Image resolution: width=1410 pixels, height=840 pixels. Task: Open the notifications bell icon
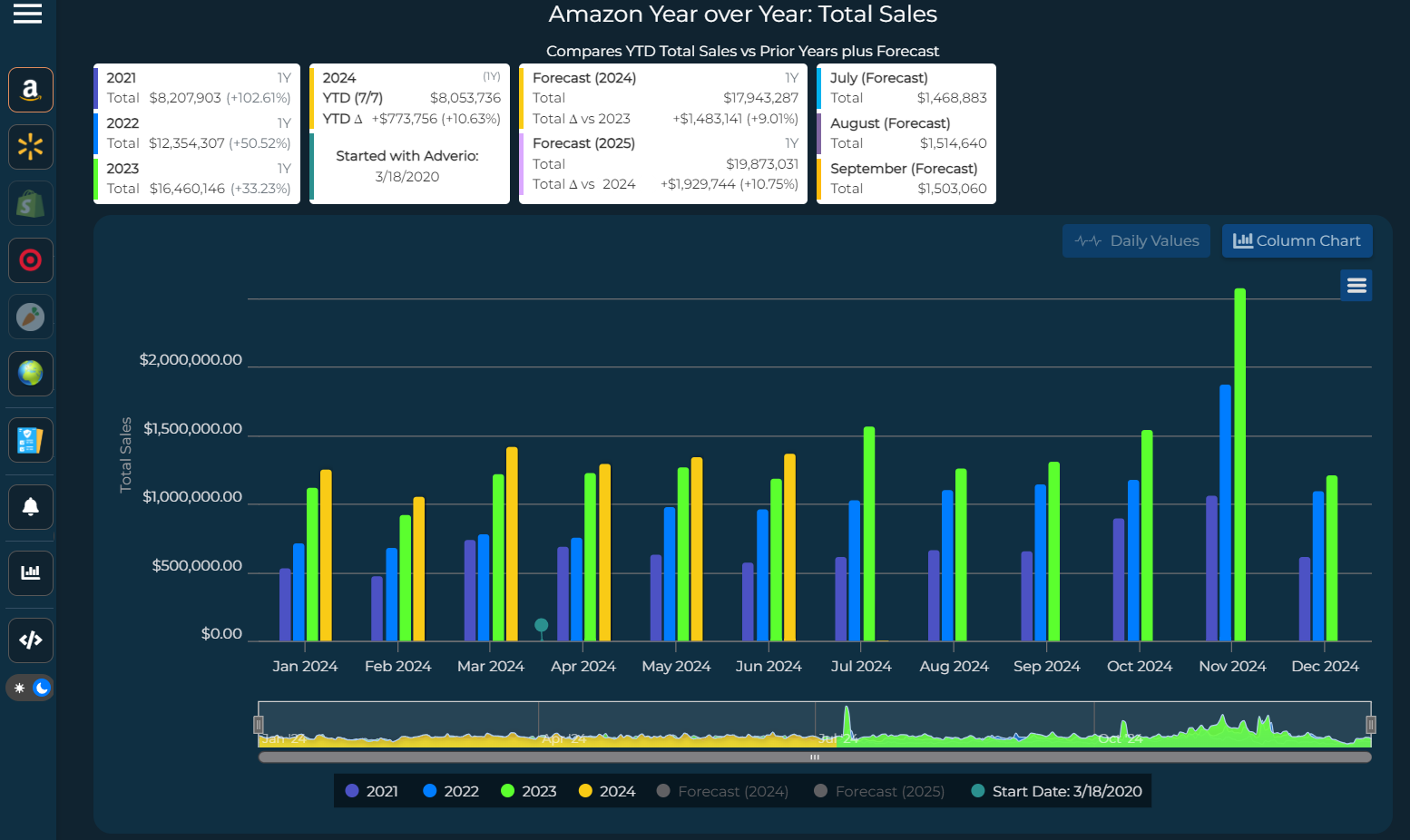pyautogui.click(x=31, y=506)
